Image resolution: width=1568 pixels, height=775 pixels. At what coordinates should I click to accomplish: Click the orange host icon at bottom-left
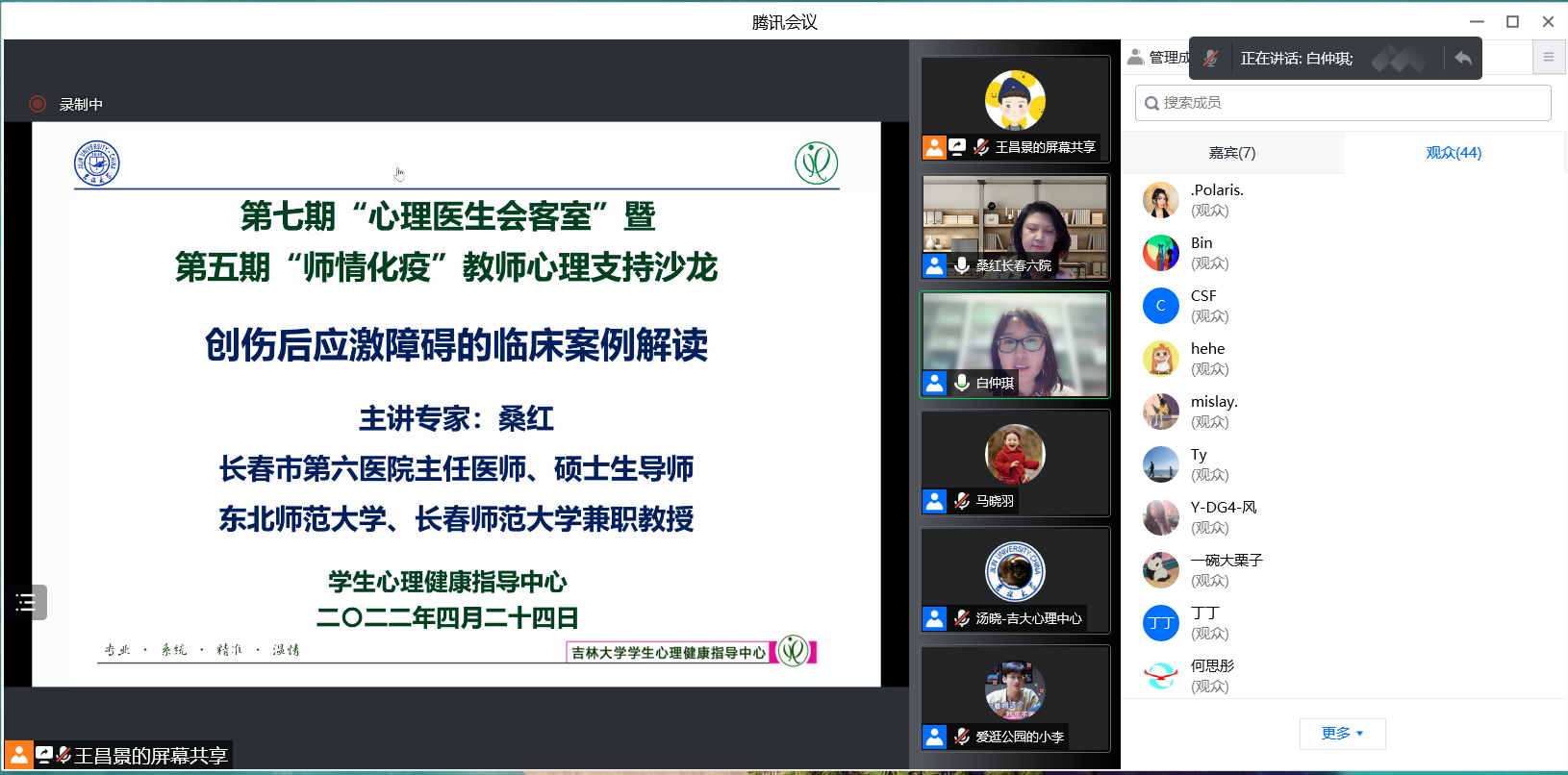click(18, 755)
